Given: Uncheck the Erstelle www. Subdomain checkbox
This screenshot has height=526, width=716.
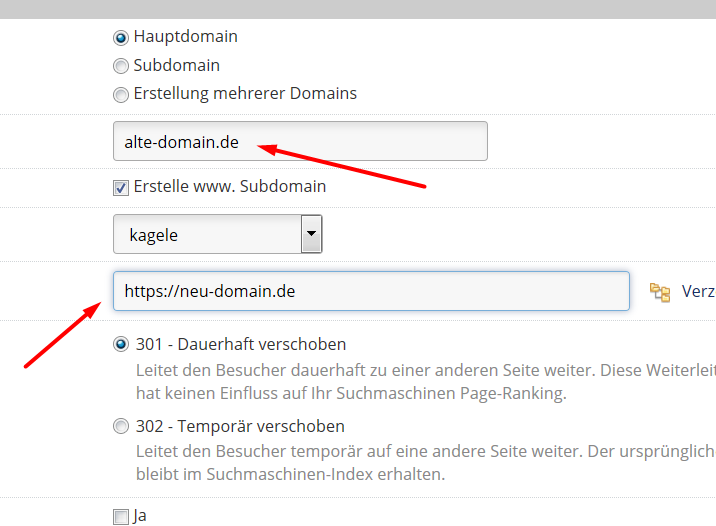Looking at the screenshot, I should tap(121, 187).
